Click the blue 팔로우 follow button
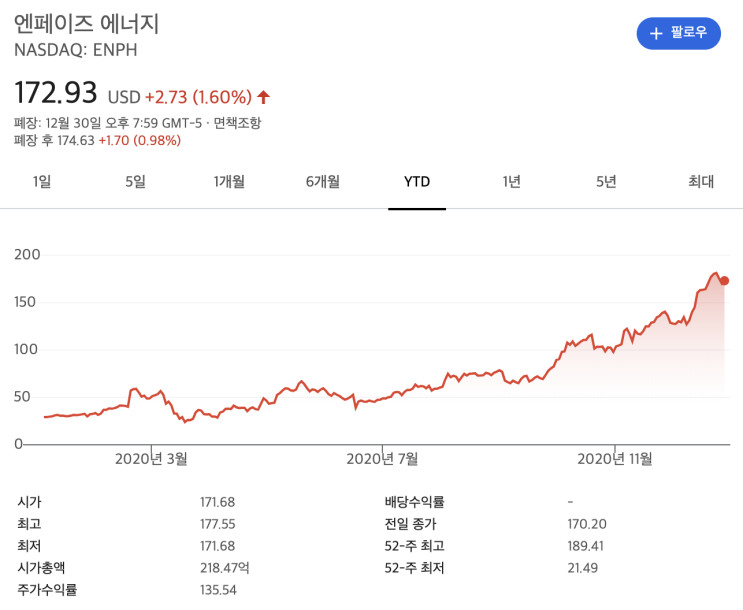 coord(678,33)
